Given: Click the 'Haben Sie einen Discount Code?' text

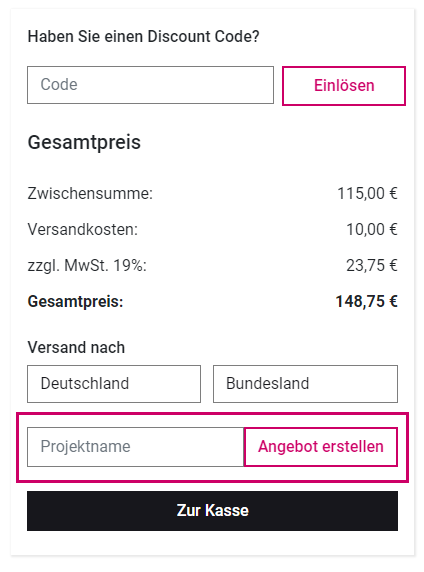Looking at the screenshot, I should click(143, 36).
